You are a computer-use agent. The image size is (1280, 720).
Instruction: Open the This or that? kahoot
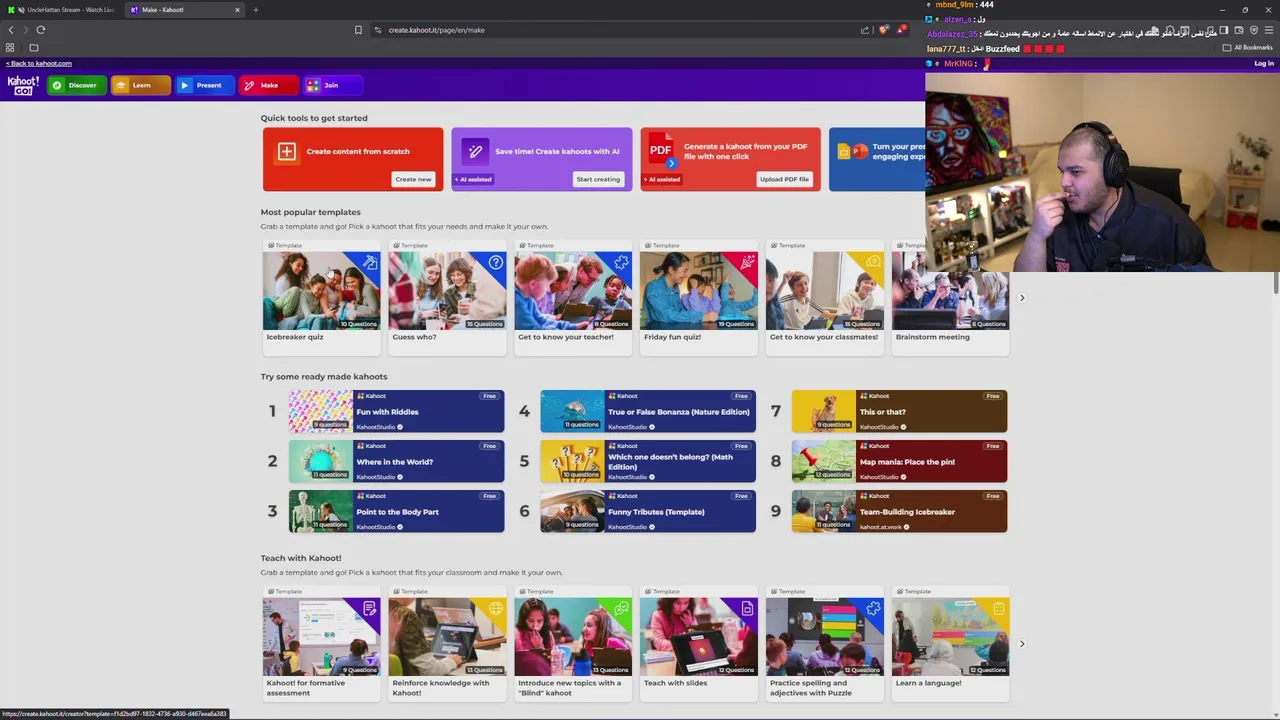(900, 412)
